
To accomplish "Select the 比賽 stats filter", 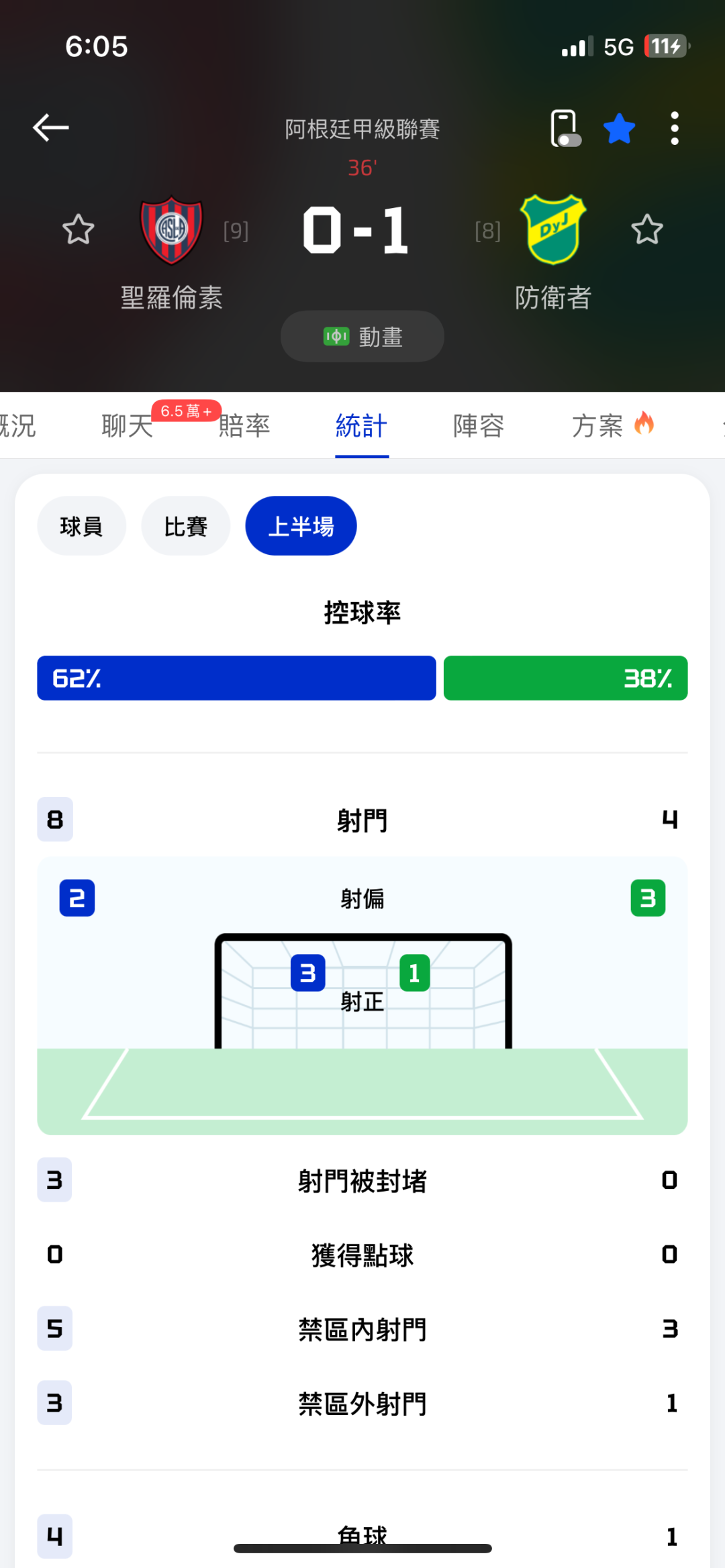I will point(186,526).
